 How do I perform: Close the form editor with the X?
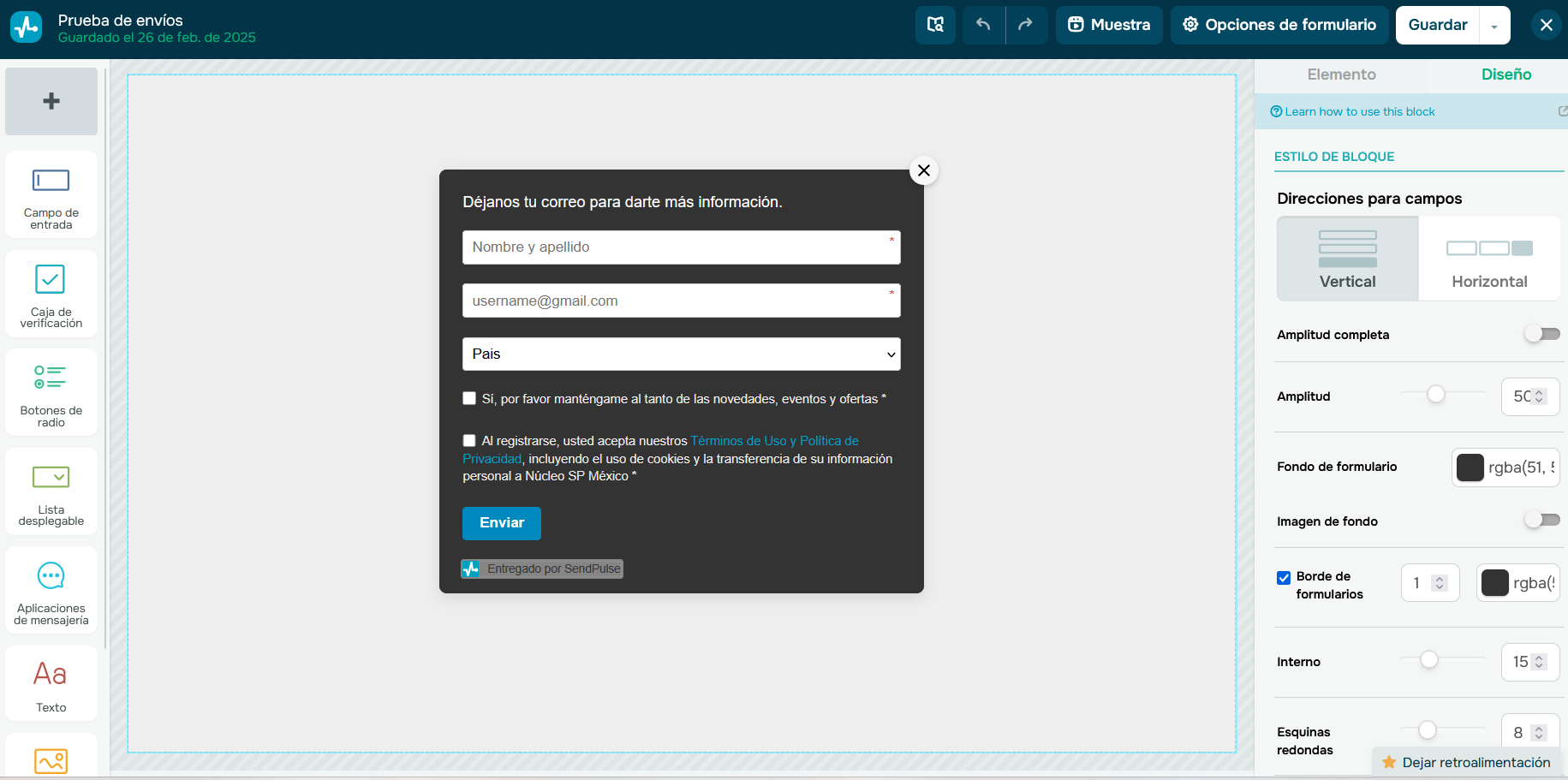tap(1546, 25)
